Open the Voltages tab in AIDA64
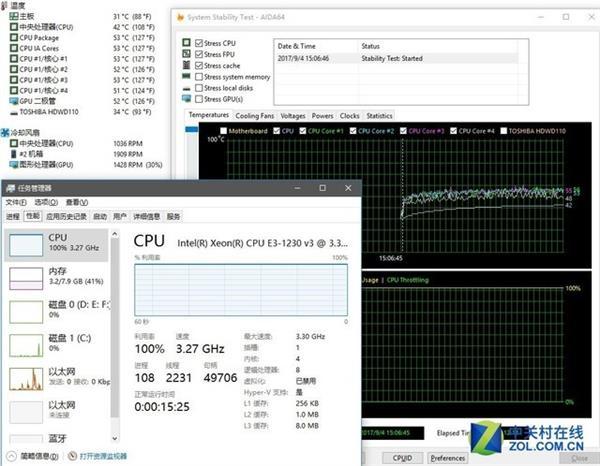Image resolution: width=600 pixels, height=466 pixels. click(293, 116)
